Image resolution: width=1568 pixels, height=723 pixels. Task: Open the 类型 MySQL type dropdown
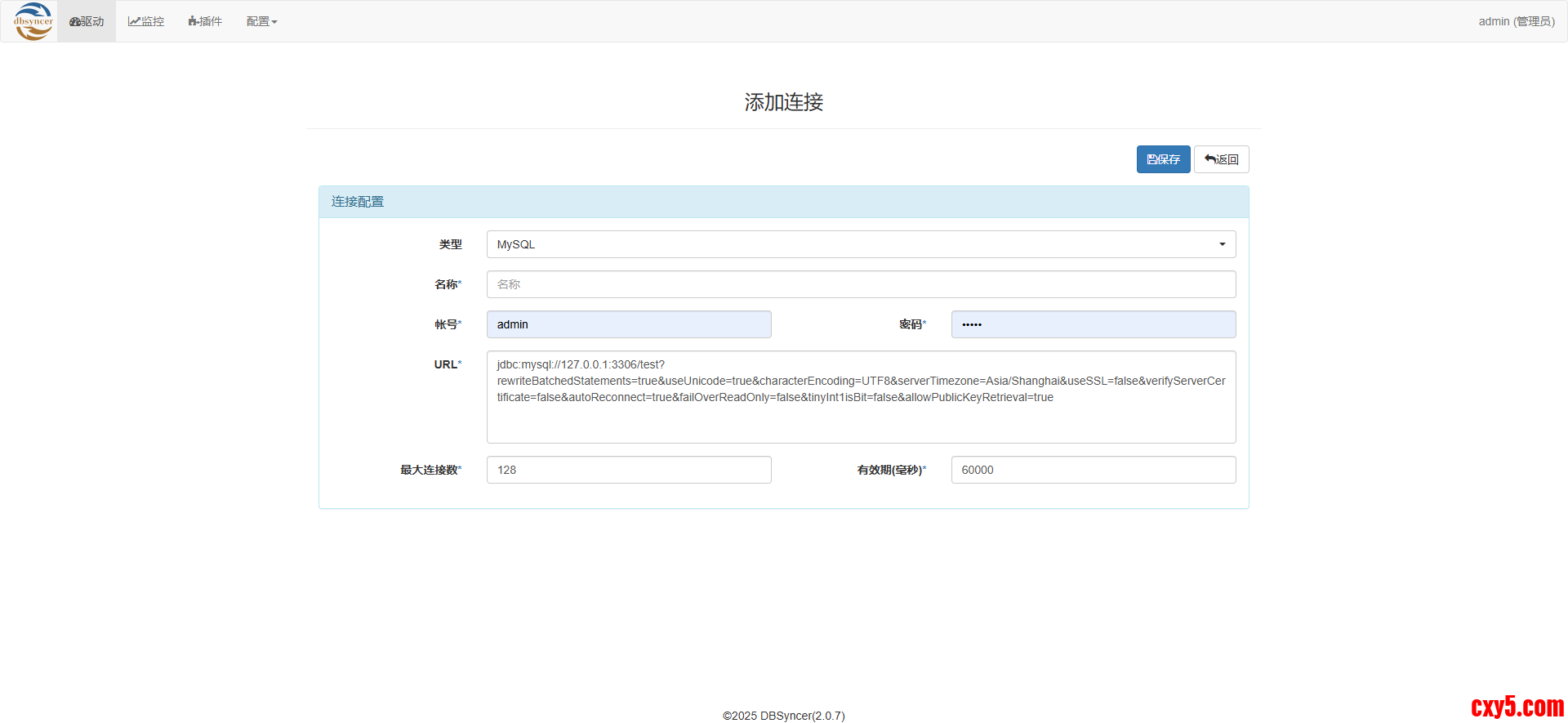(x=861, y=244)
